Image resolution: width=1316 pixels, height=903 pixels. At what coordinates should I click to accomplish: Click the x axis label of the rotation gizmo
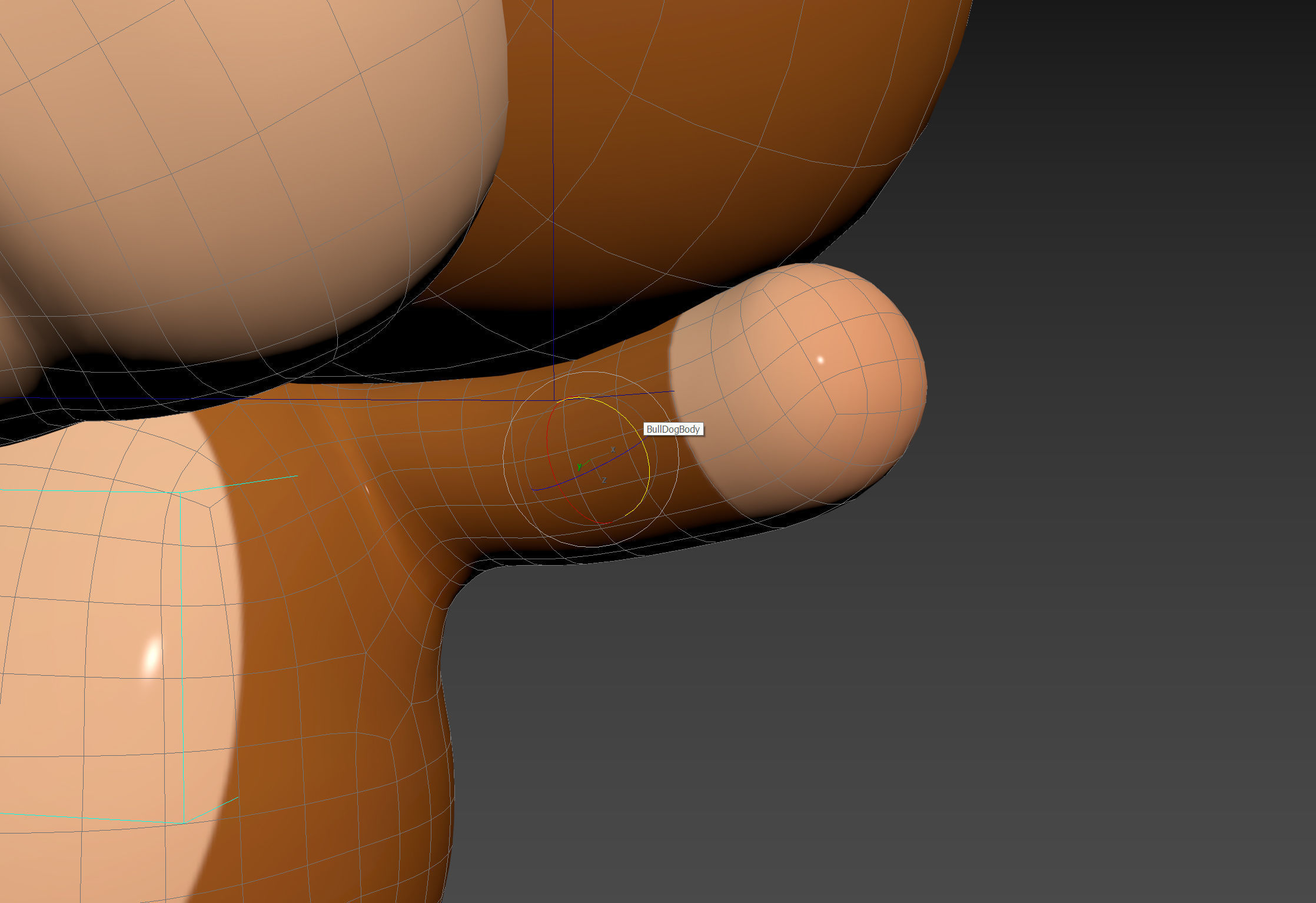coord(613,449)
